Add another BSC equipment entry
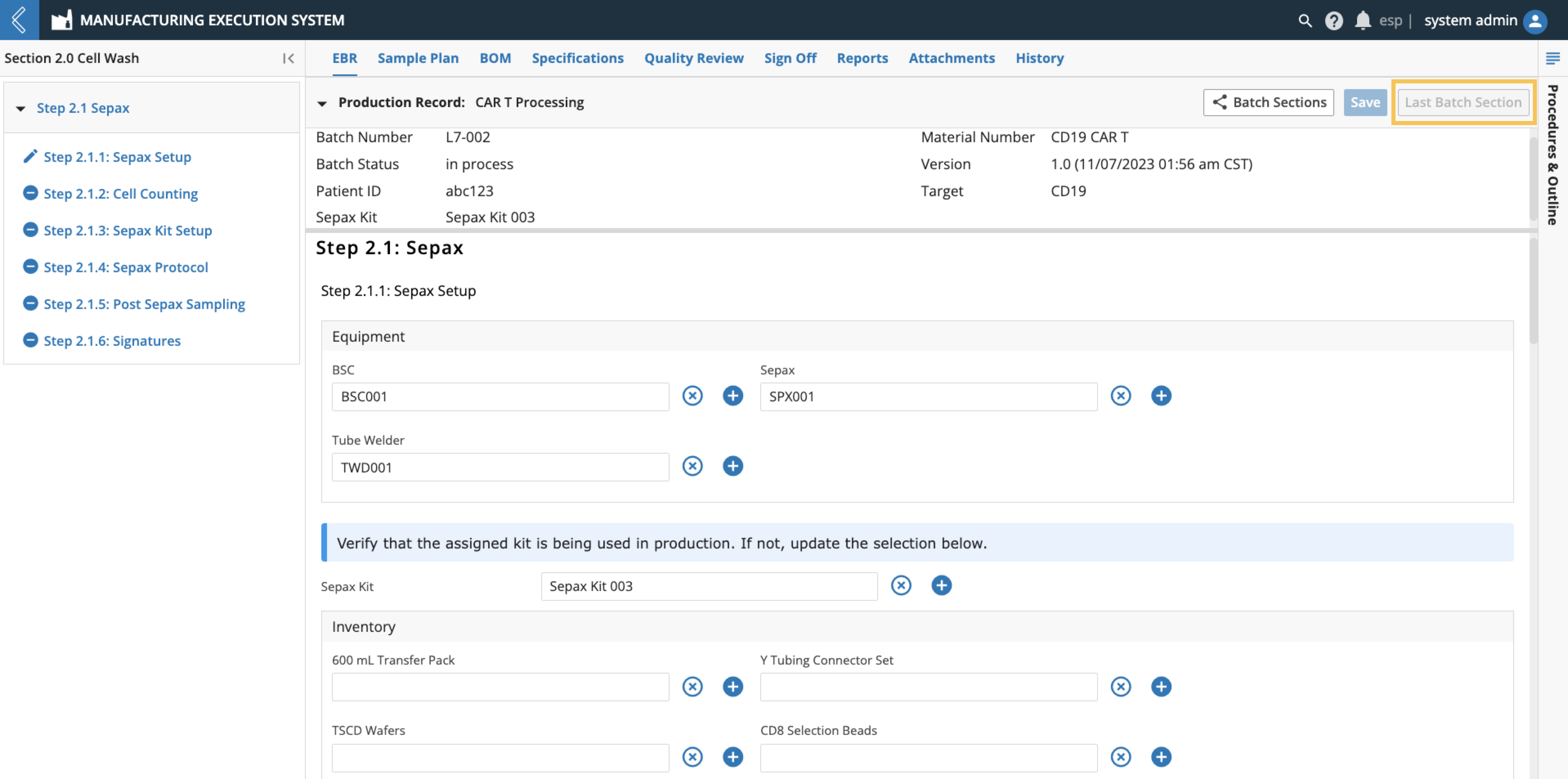This screenshot has width=1568, height=779. pos(733,396)
